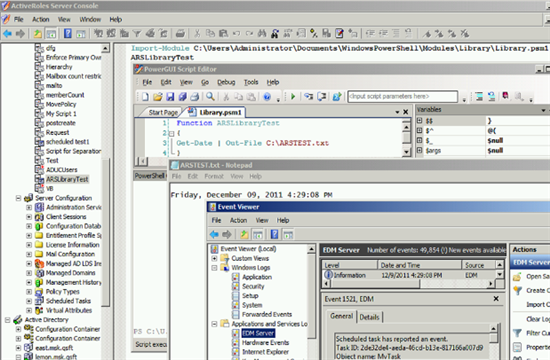Select the General tab of Event 1521
The height and width of the screenshot is (360, 550).
[x=341, y=316]
